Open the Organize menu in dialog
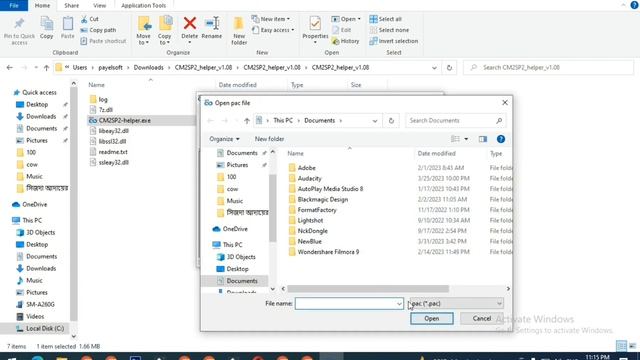This screenshot has width=640, height=360. tap(224, 139)
